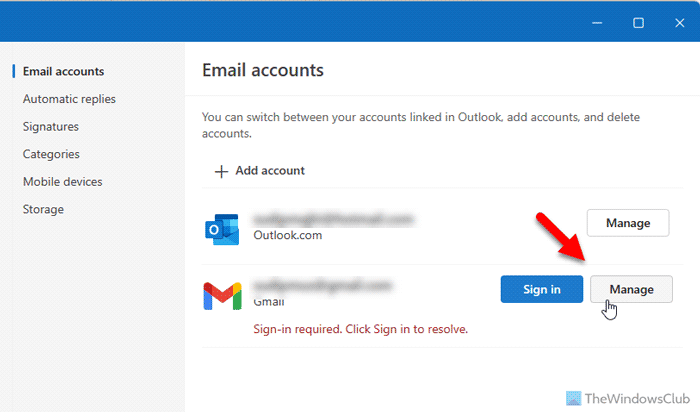The width and height of the screenshot is (700, 412).
Task: Click the Gmail account logo icon
Action: coord(221,295)
